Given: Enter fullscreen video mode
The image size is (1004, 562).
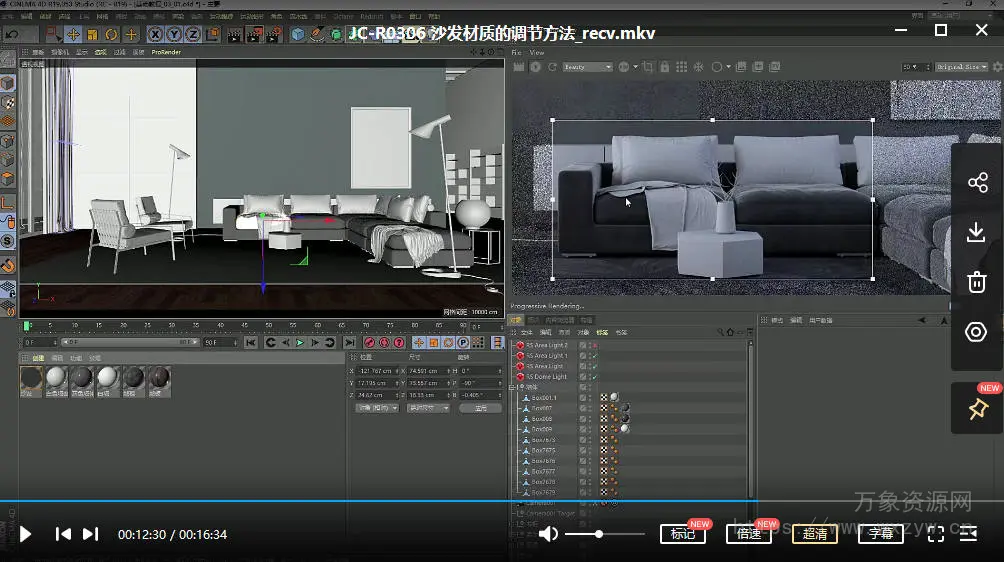Looking at the screenshot, I should tap(936, 534).
